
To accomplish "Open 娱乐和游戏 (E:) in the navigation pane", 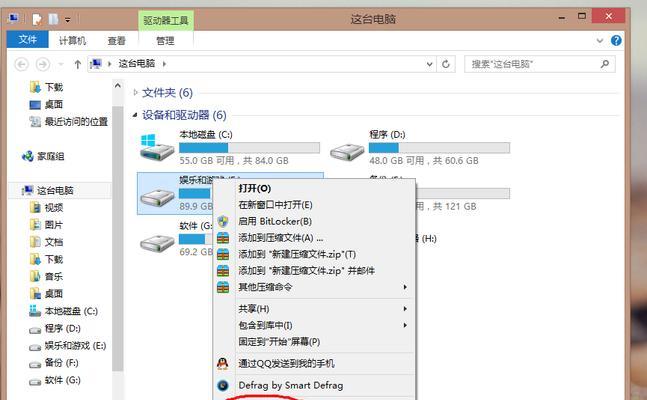I will click(x=75, y=346).
